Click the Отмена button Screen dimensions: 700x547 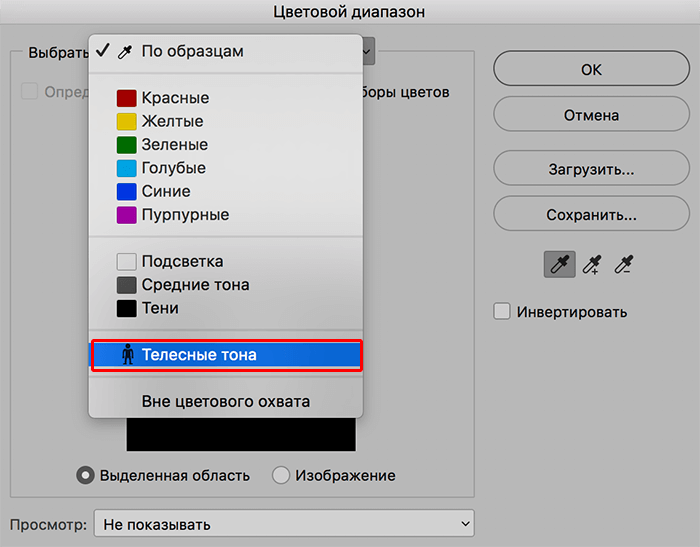point(592,114)
